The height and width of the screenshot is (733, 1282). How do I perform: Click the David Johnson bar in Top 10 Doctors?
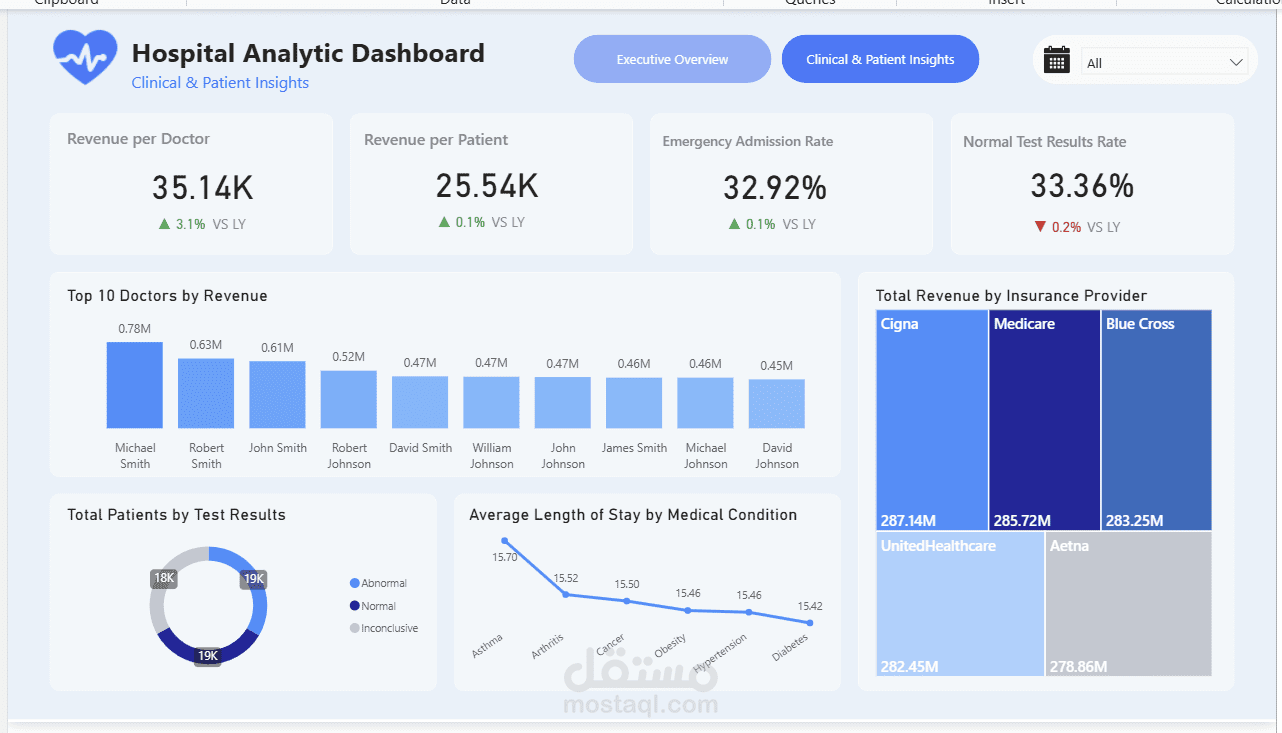(777, 404)
